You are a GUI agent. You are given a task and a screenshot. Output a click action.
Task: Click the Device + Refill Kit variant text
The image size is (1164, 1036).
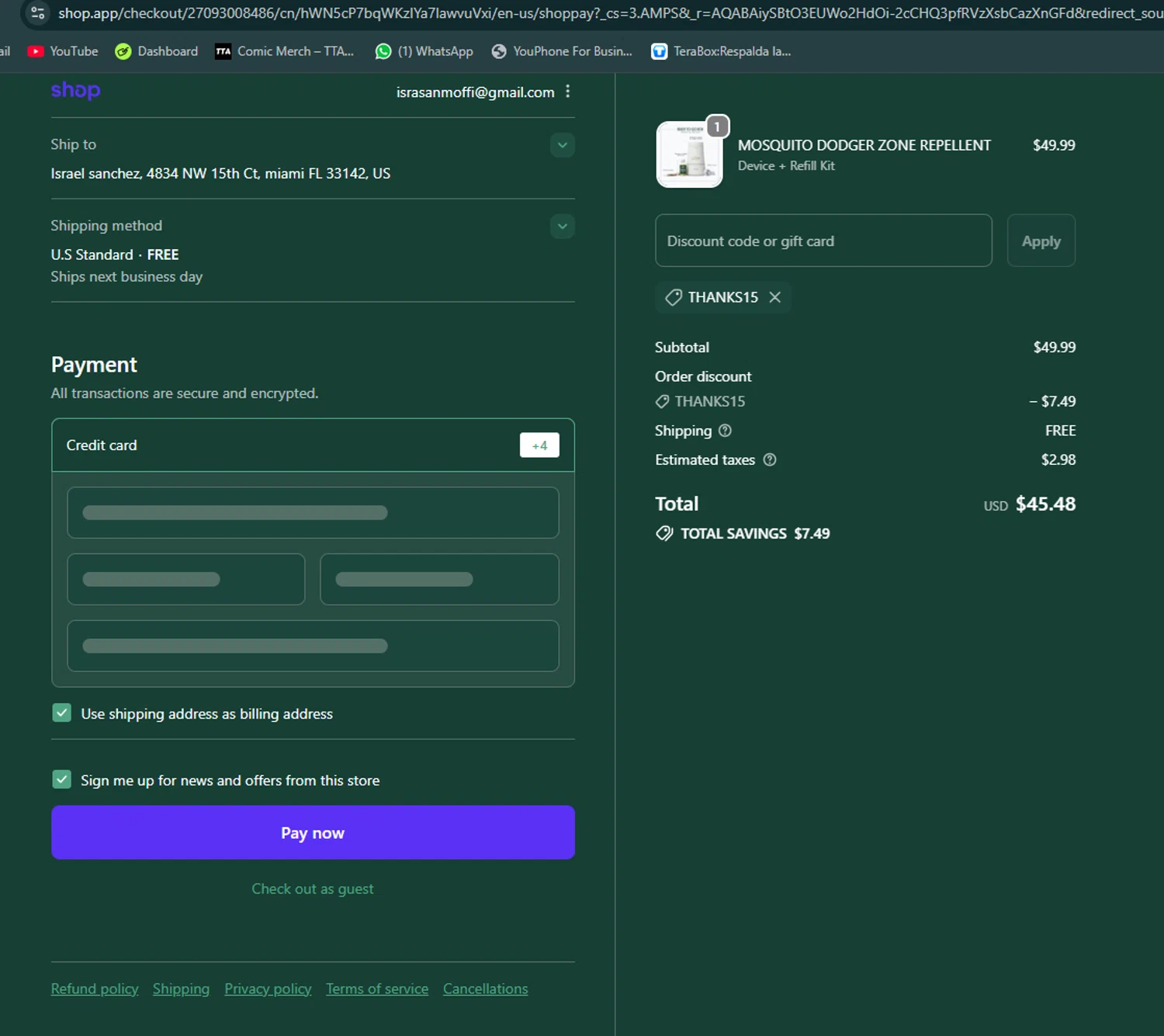786,166
